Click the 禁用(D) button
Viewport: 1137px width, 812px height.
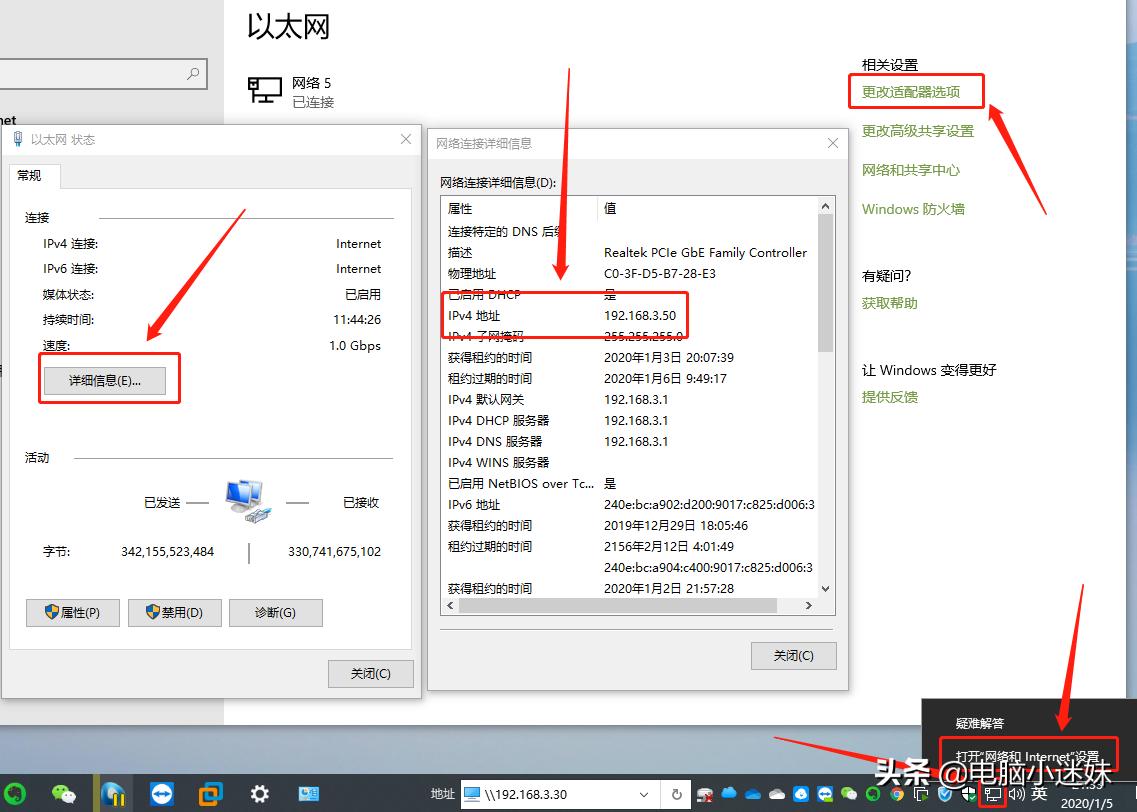[174, 612]
